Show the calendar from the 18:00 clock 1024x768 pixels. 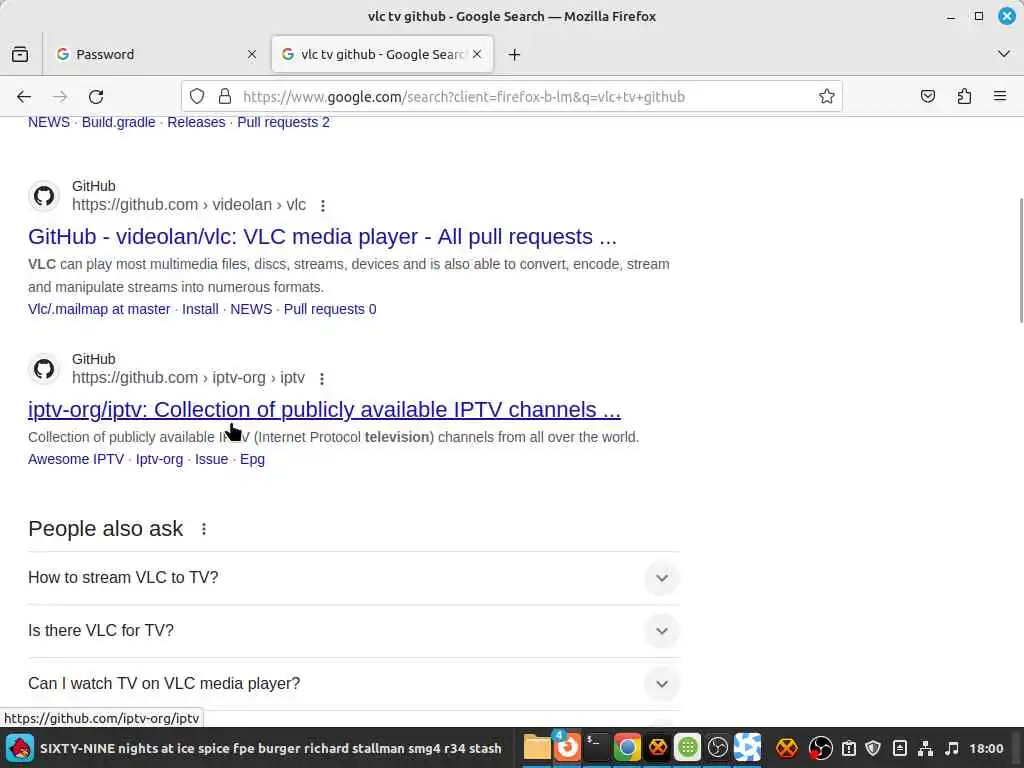pyautogui.click(x=986, y=748)
